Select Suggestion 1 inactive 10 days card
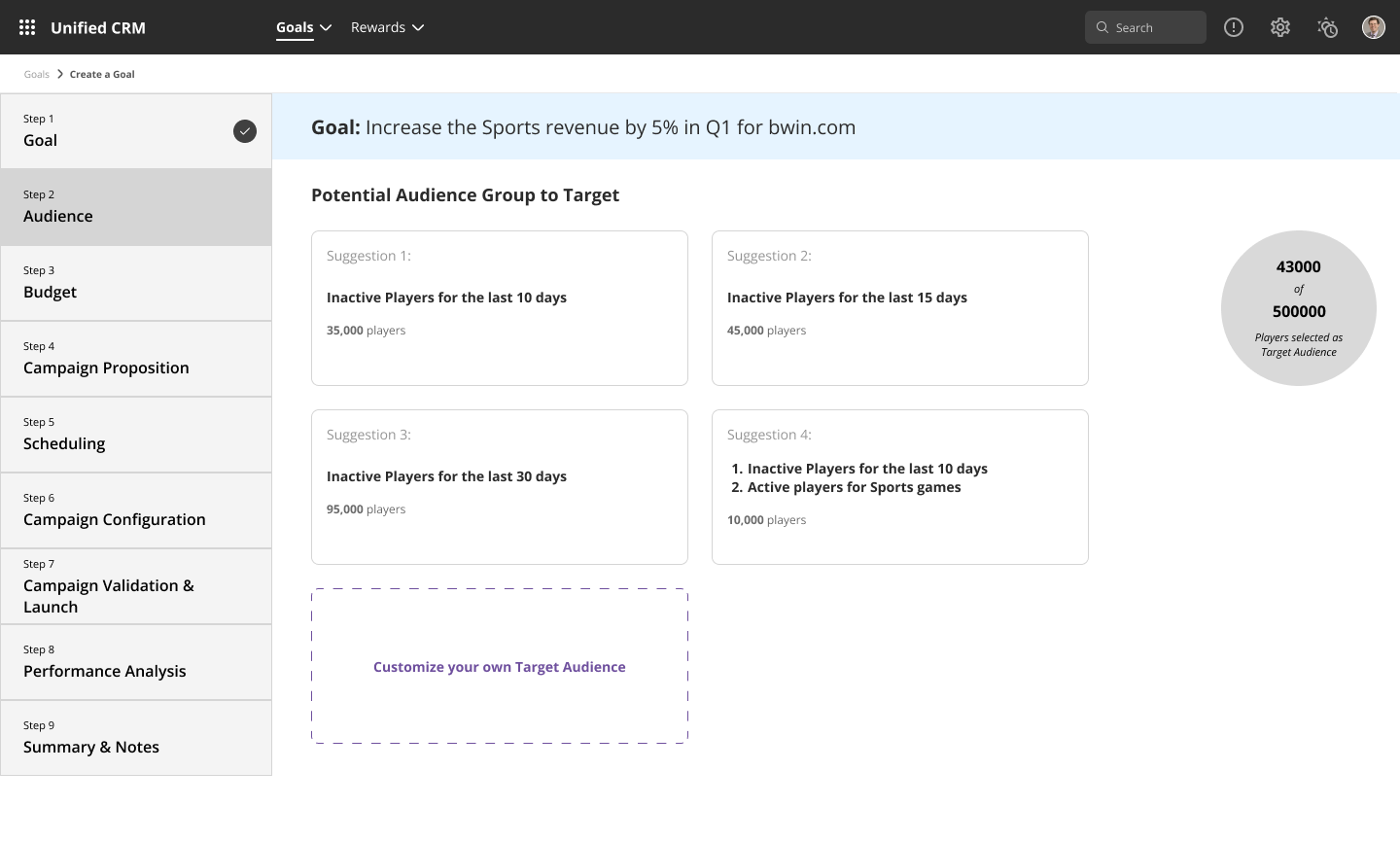 (x=500, y=308)
